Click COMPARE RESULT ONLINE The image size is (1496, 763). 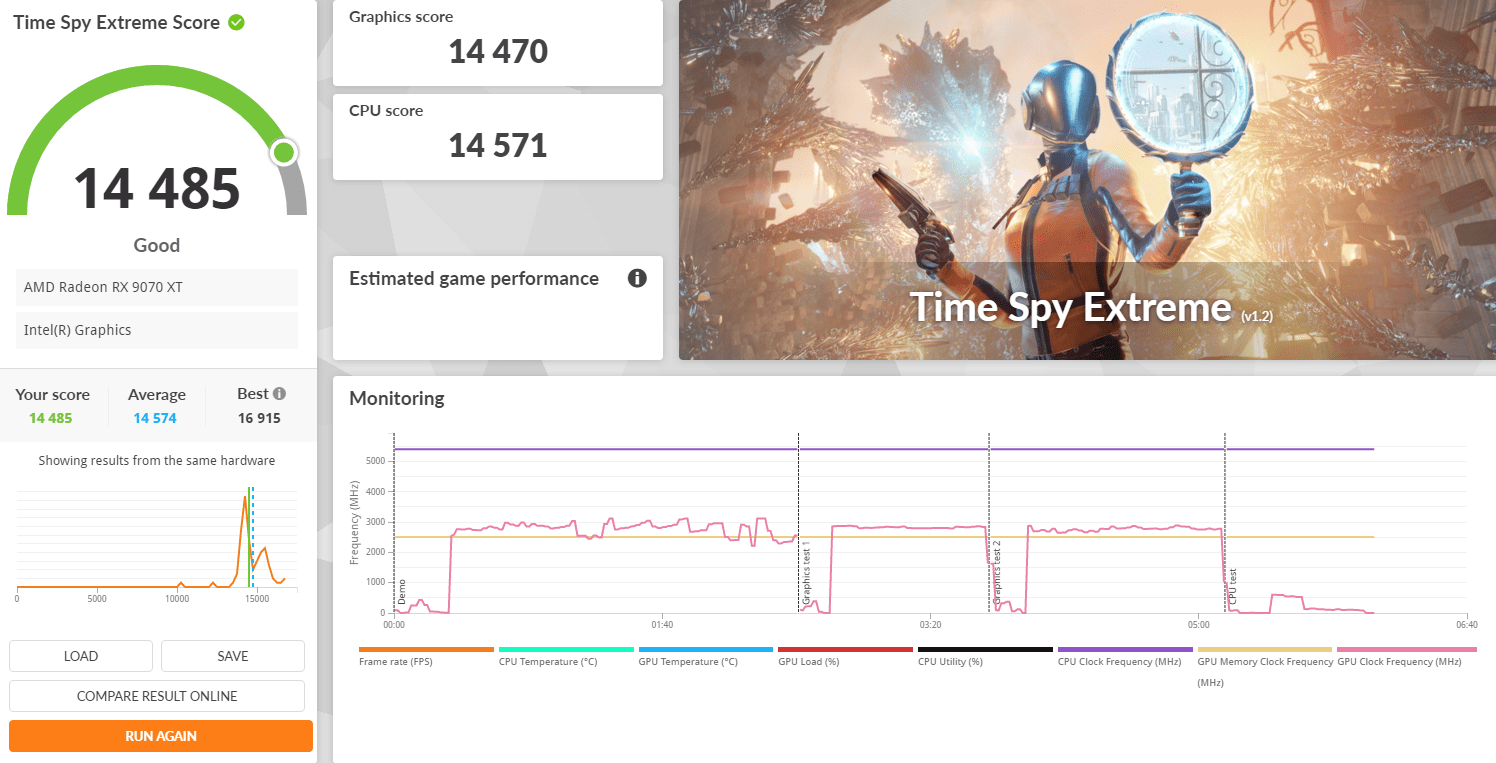pyautogui.click(x=157, y=696)
